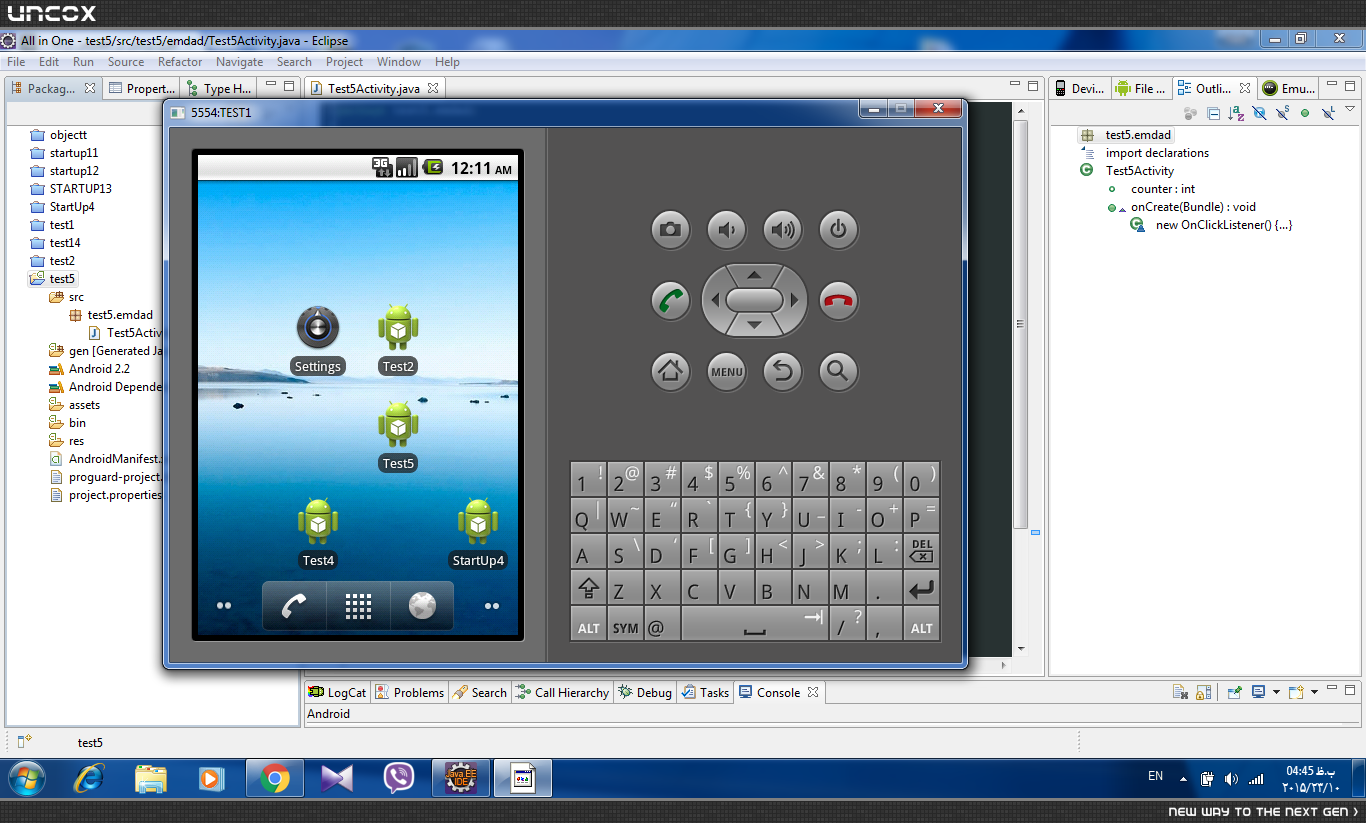Open the Open Console dropdown arrow
This screenshot has height=823, width=1366.
[x=1314, y=692]
